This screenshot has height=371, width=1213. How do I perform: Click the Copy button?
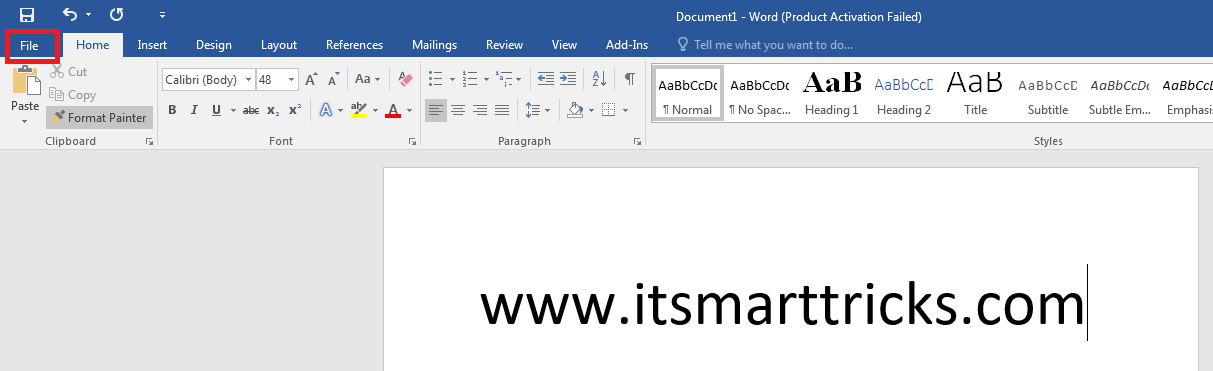[x=73, y=95]
